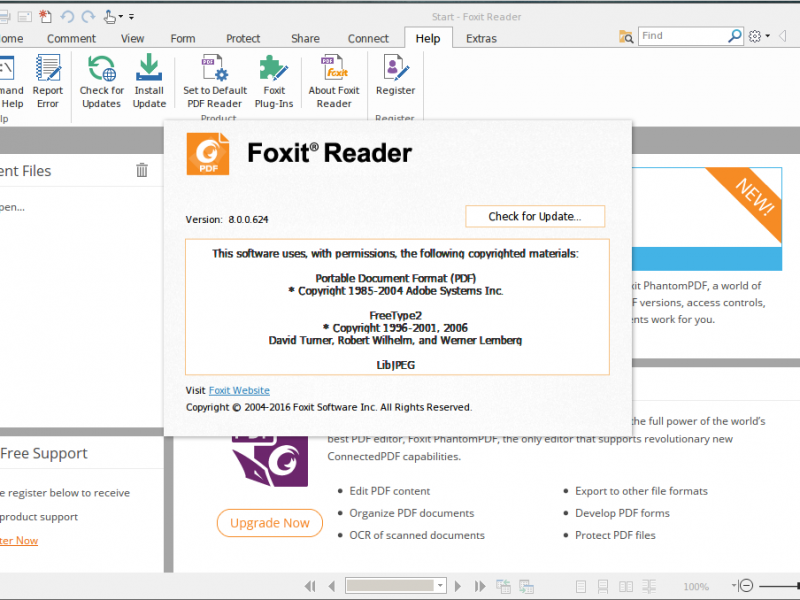This screenshot has height=600, width=800.
Task: Go to previous page in status bar
Action: tap(332, 586)
